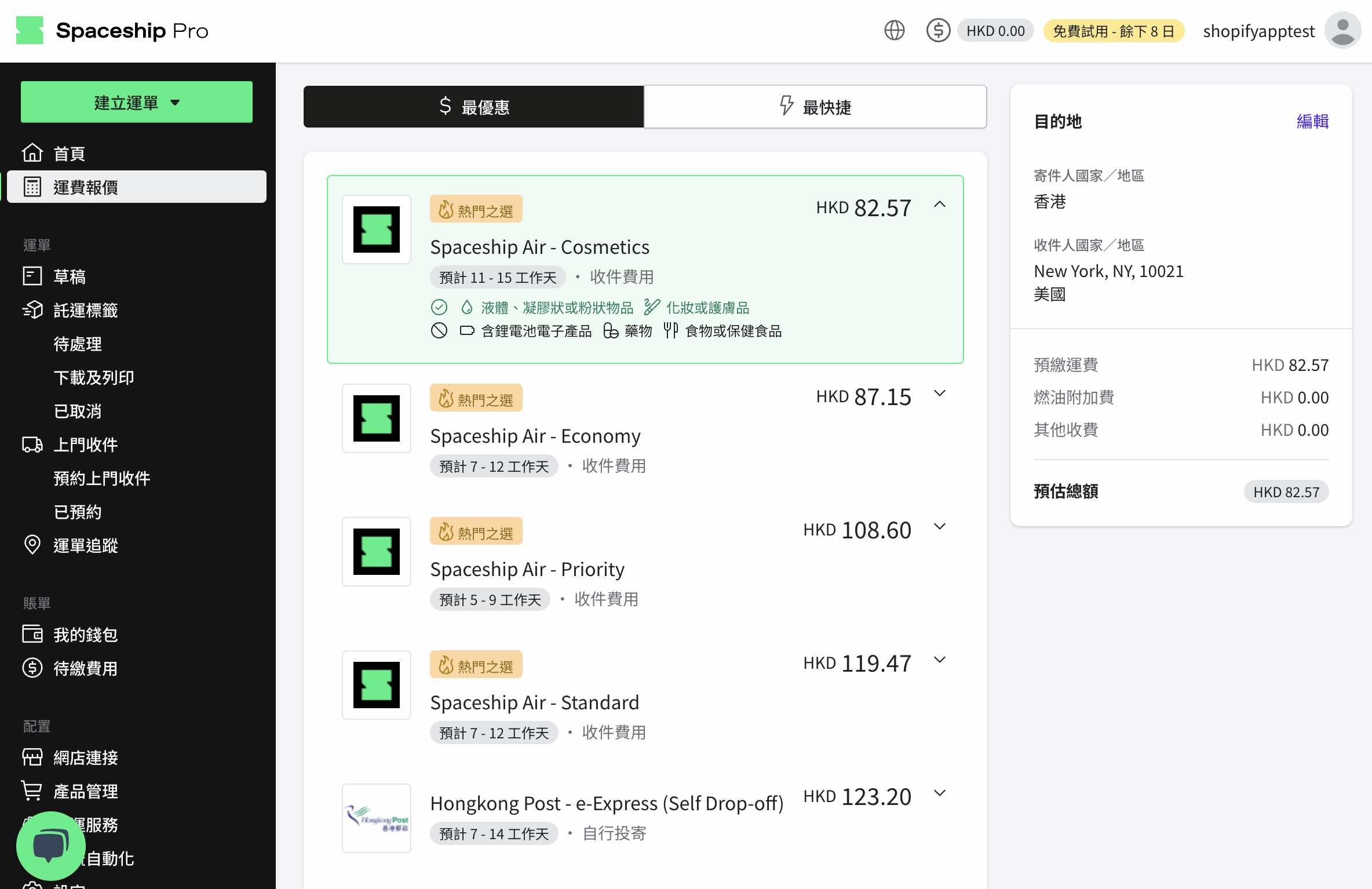This screenshot has width=1372, height=889.
Task: Click the draft icon beside 草稿
Action: point(32,276)
